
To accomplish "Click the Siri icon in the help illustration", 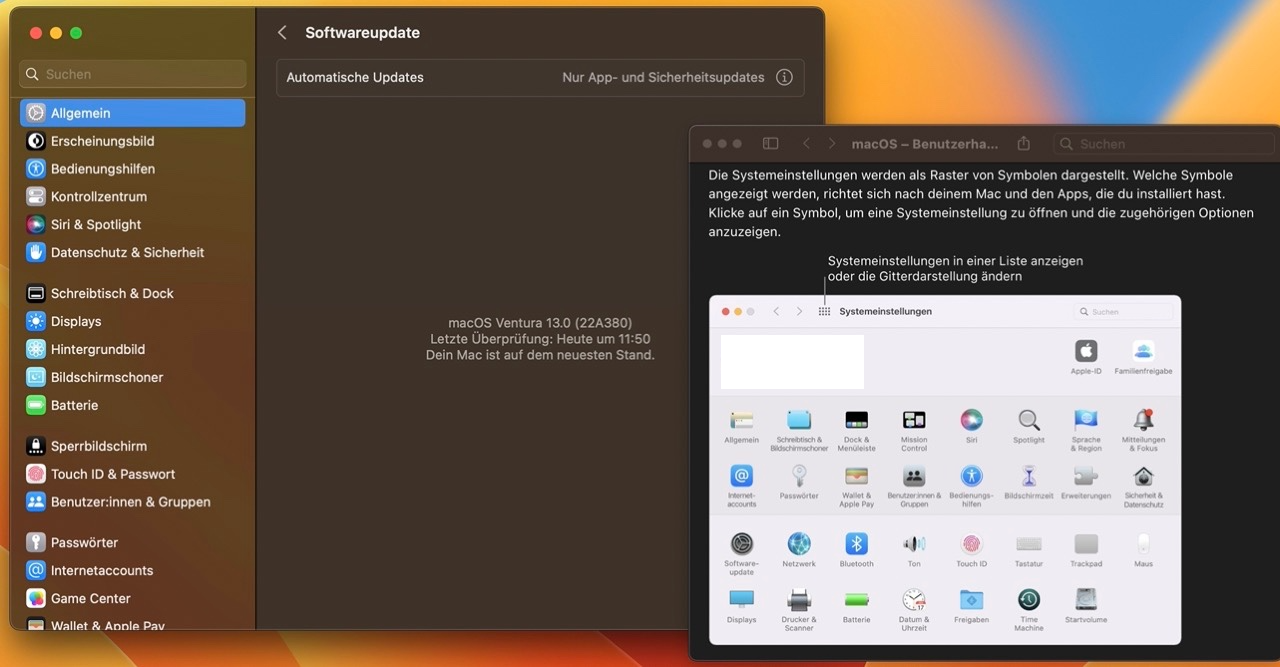I will (971, 420).
